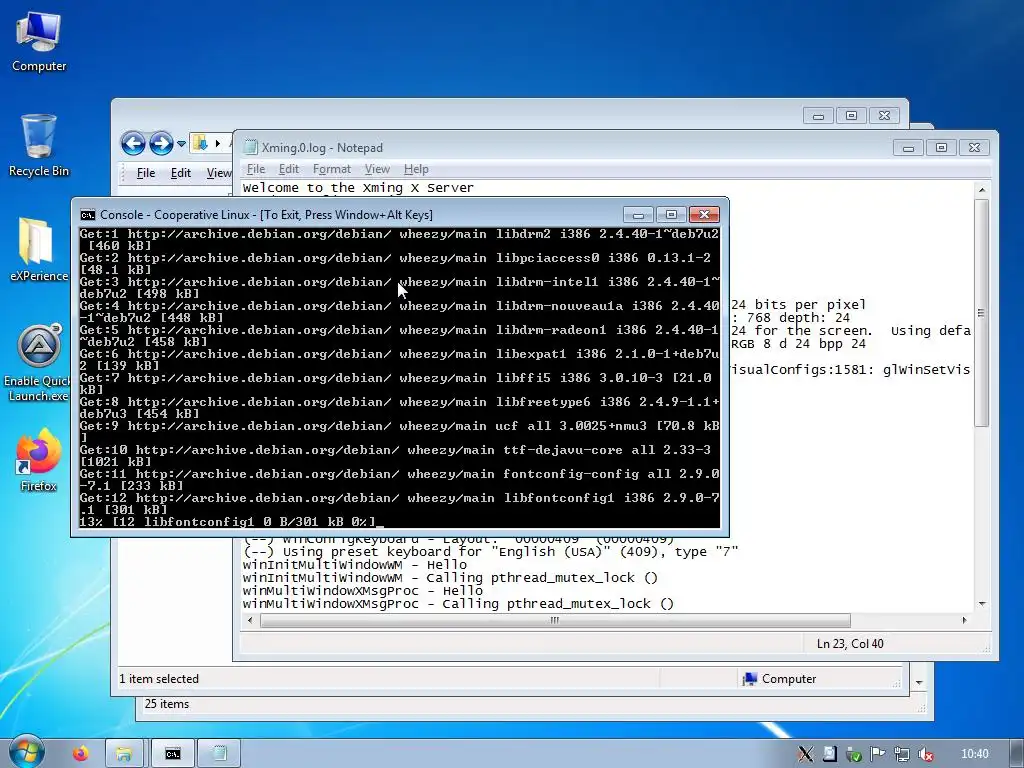
Task: Open the Notepad View menu
Action: tap(377, 169)
